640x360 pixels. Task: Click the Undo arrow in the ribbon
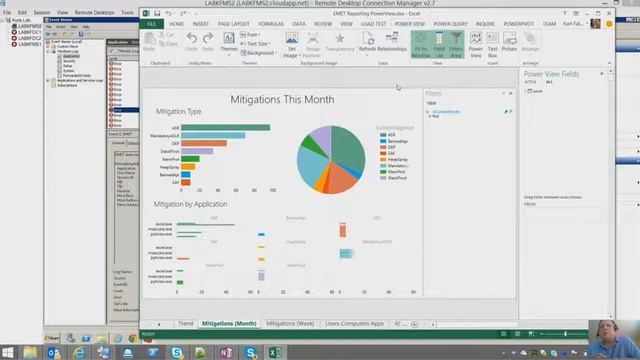tap(191, 38)
